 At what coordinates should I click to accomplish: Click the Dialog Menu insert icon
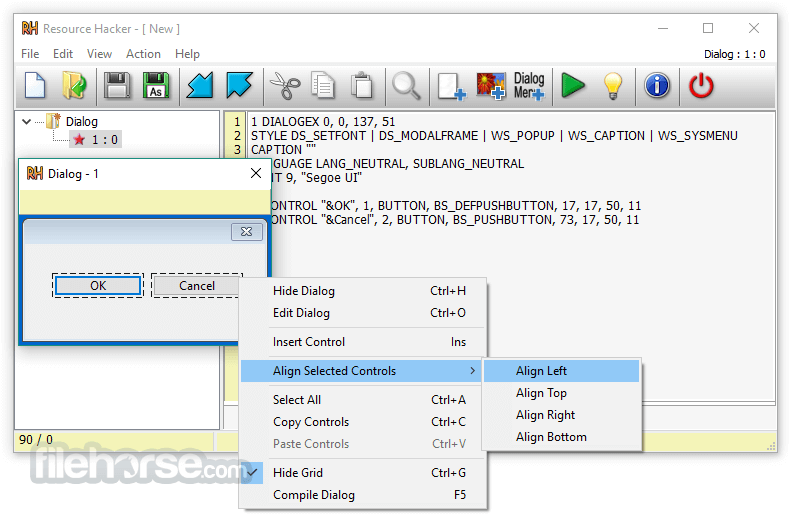[x=529, y=85]
